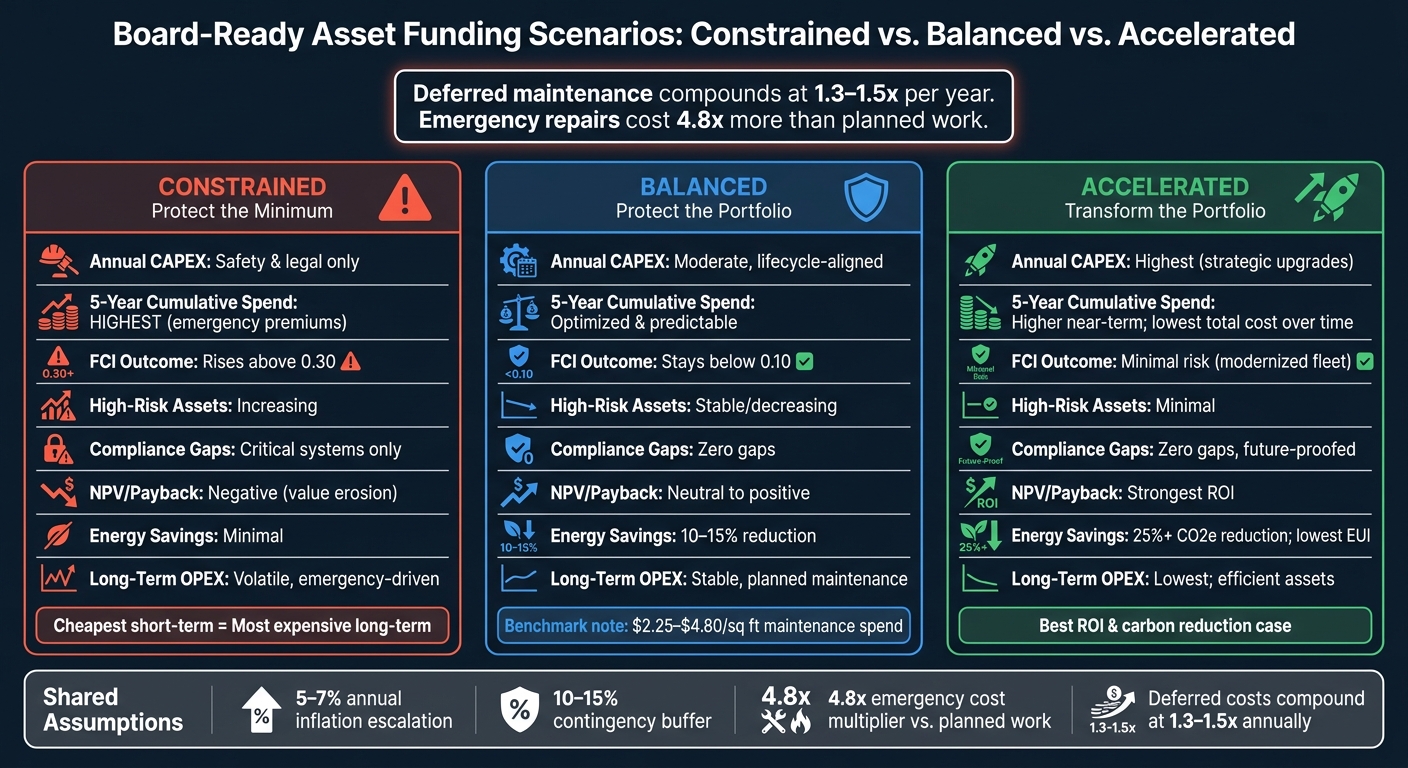Click Long-Term OPEX: Stable, planned maintenance
The image size is (1408, 768).
pyautogui.click(x=729, y=579)
